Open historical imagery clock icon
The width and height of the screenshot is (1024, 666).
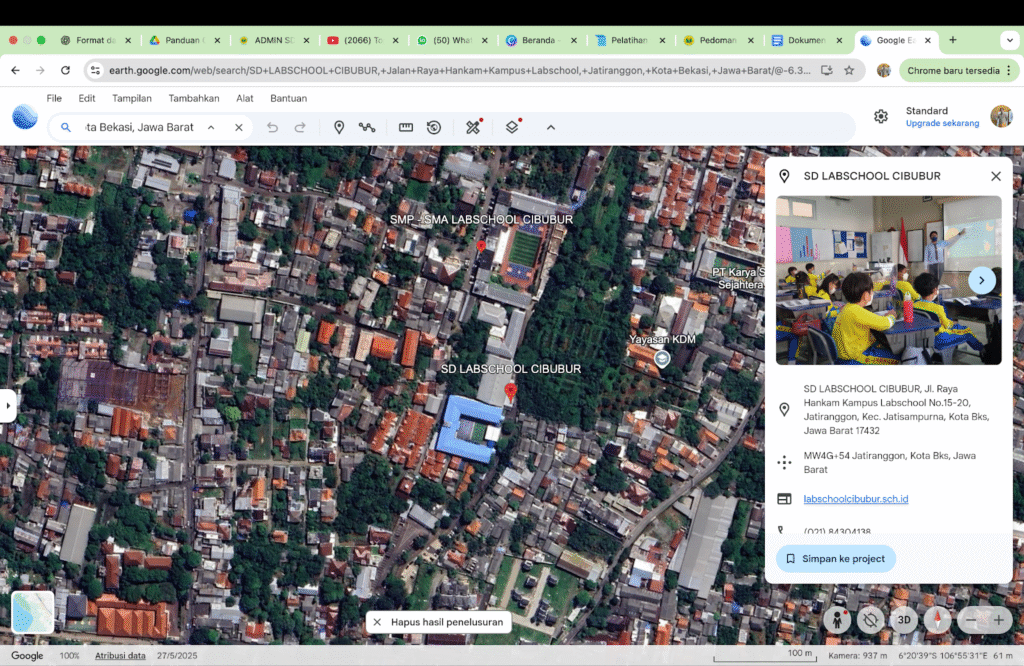pos(434,127)
